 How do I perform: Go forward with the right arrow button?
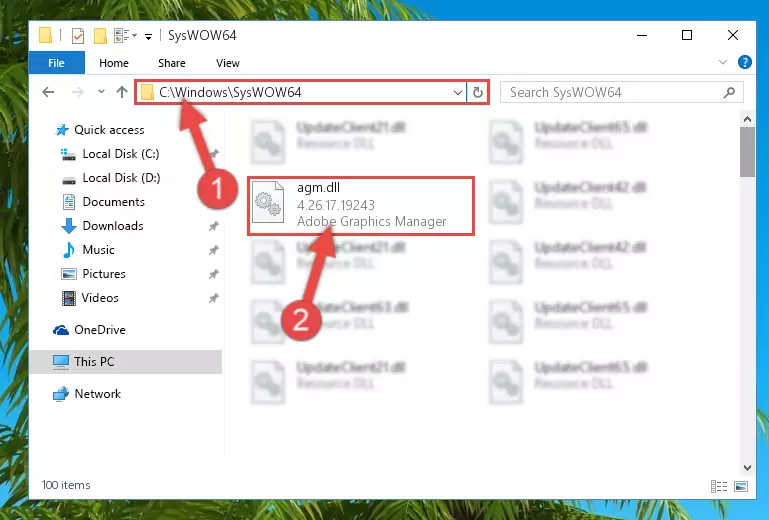pos(77,92)
